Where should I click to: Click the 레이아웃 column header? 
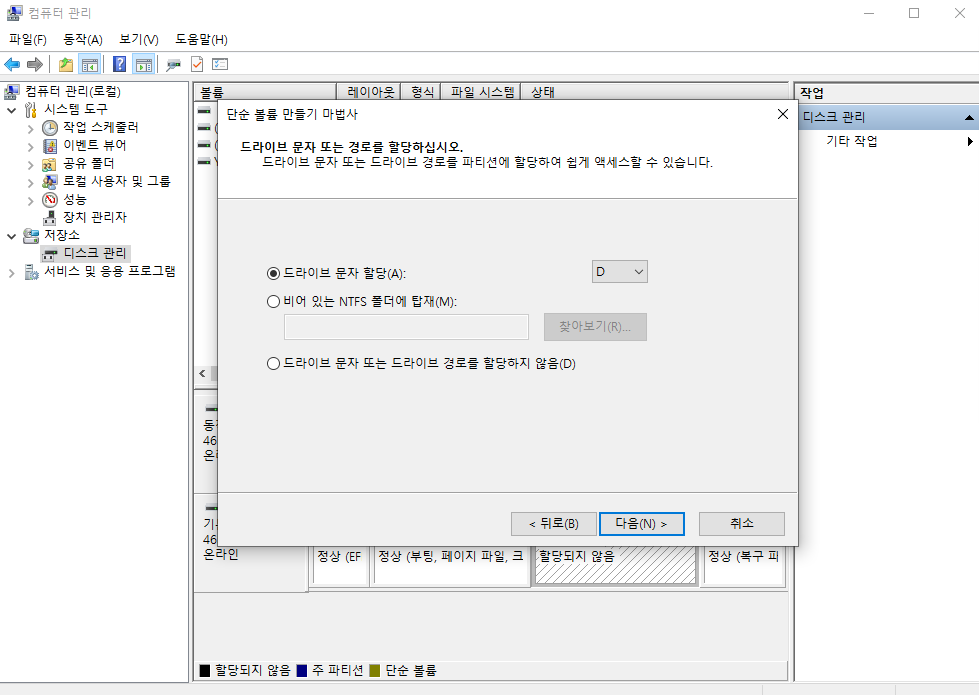click(370, 92)
